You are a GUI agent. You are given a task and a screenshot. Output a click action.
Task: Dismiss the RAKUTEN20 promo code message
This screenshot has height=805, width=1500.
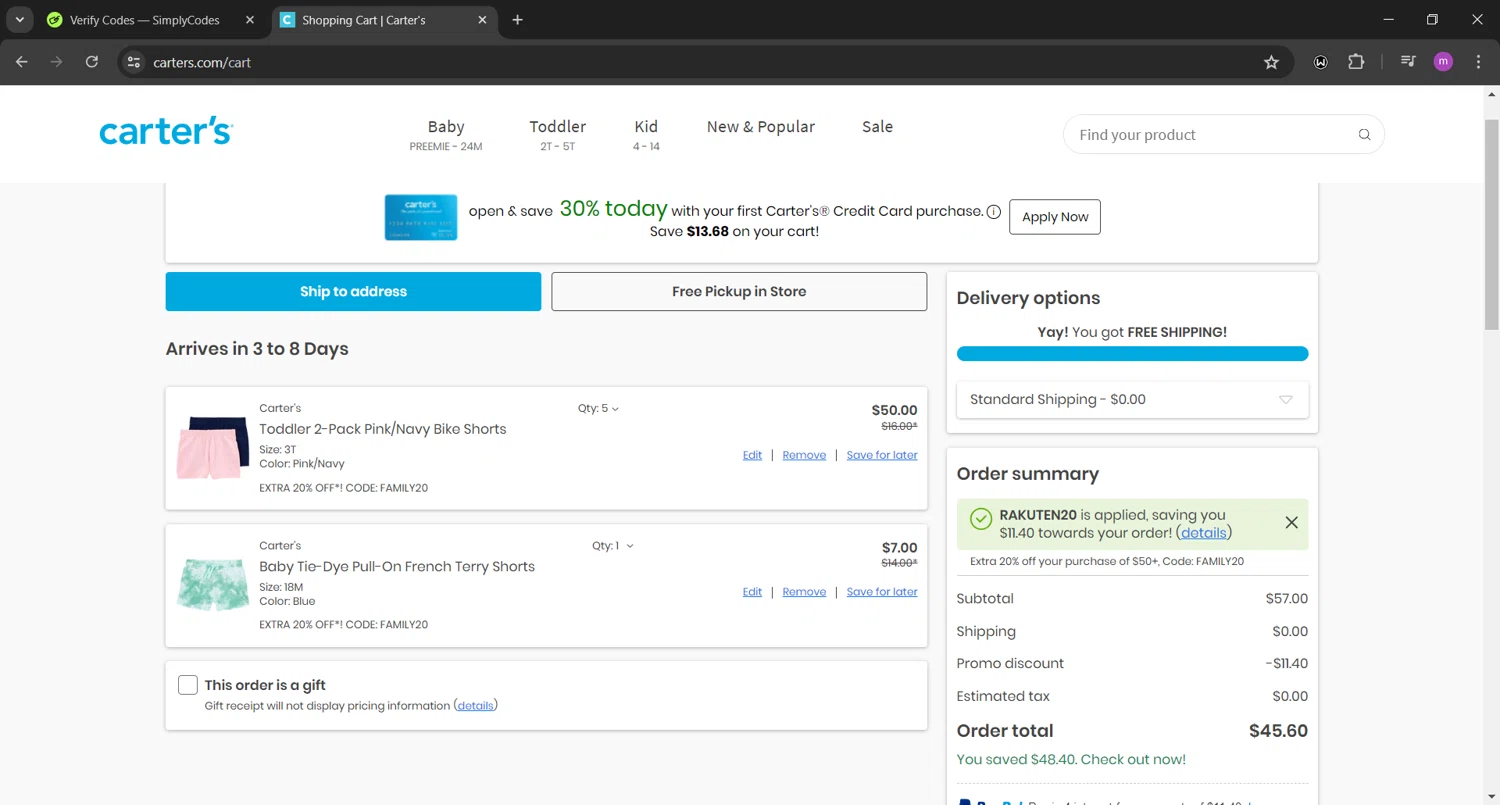point(1291,522)
